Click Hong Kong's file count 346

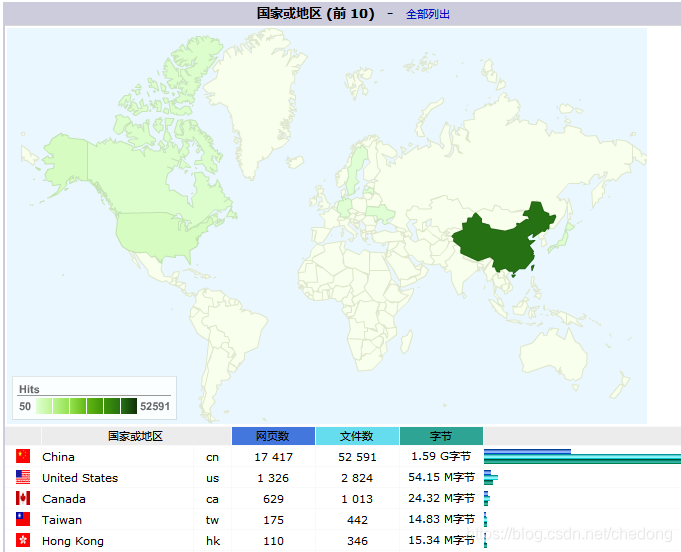pyautogui.click(x=357, y=541)
